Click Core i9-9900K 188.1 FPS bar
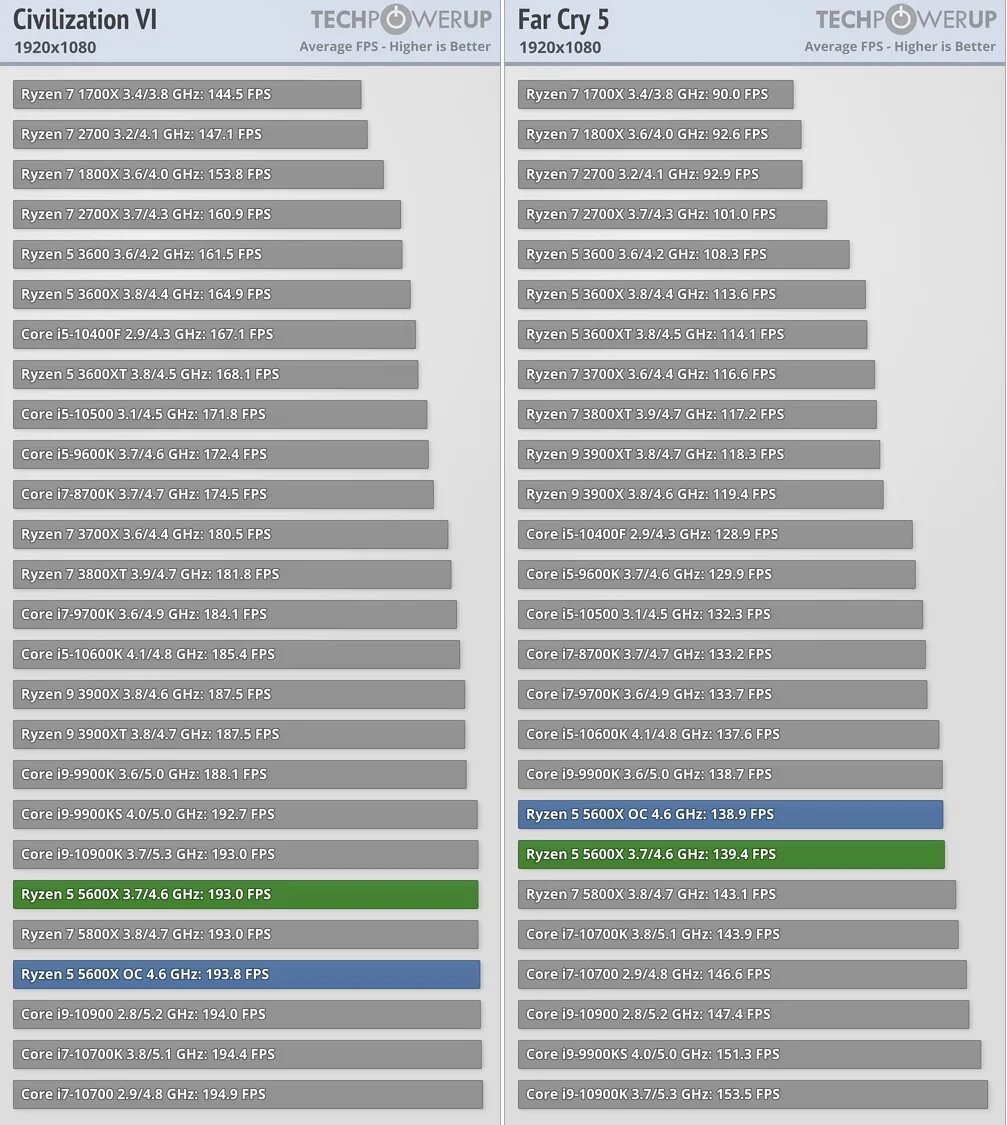Viewport: 1007px width, 1125px height. [x=240, y=774]
